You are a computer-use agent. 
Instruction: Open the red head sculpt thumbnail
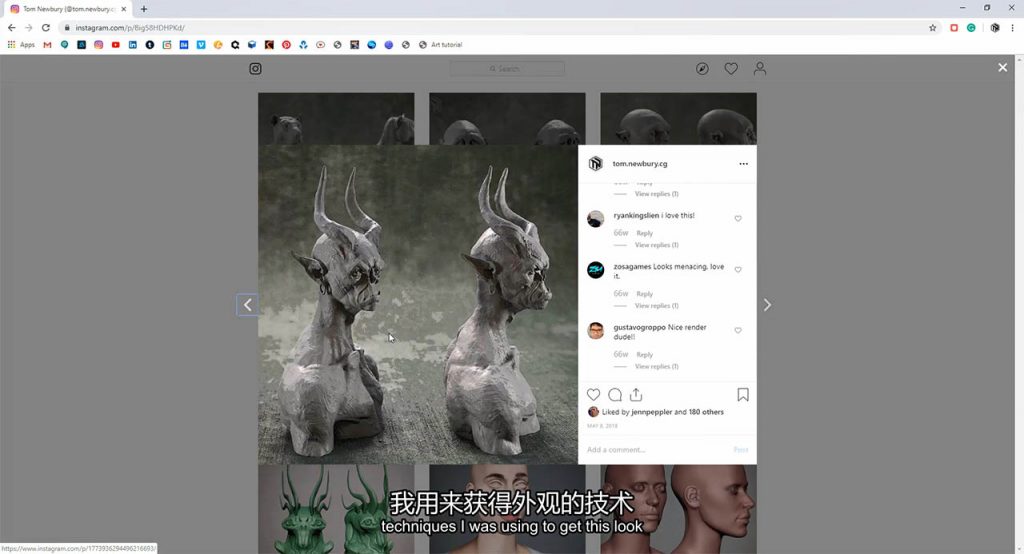[x=679, y=509]
